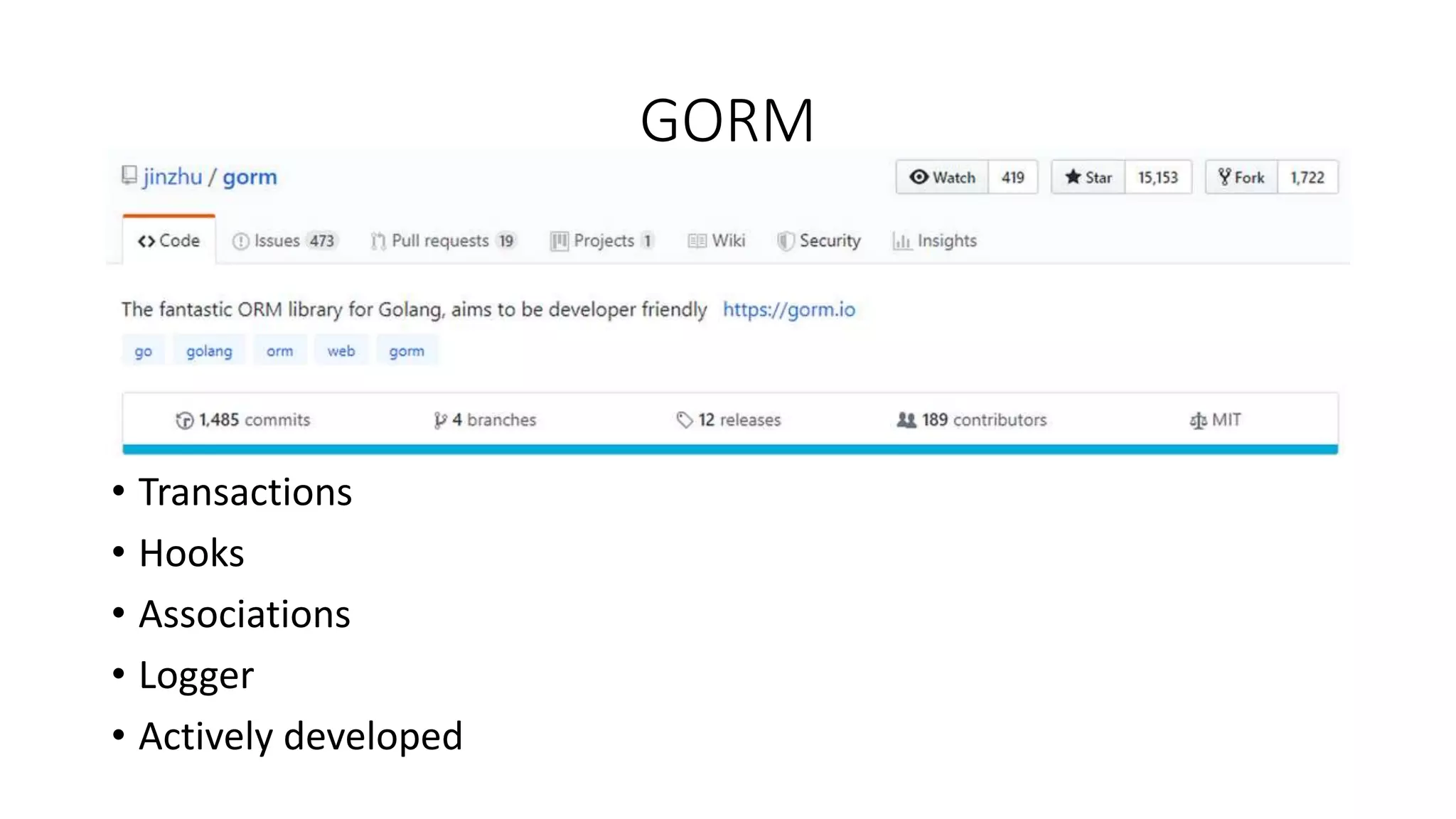This screenshot has height=819, width=1456.
Task: Click the Hooks bullet
Action: click(191, 553)
